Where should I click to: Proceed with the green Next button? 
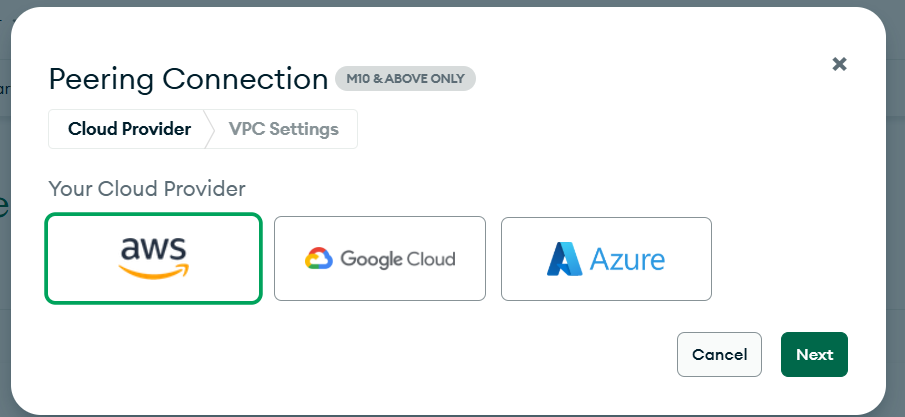tap(814, 354)
